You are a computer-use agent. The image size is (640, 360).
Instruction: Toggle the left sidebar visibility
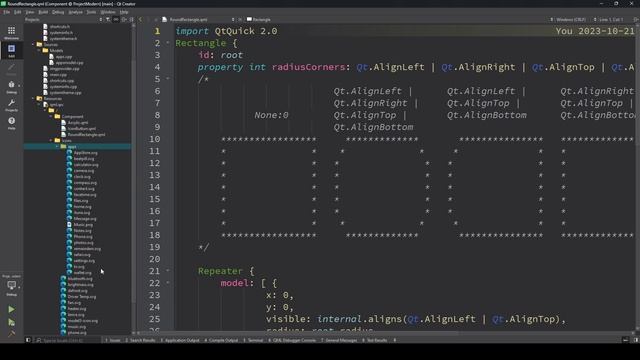28,340
